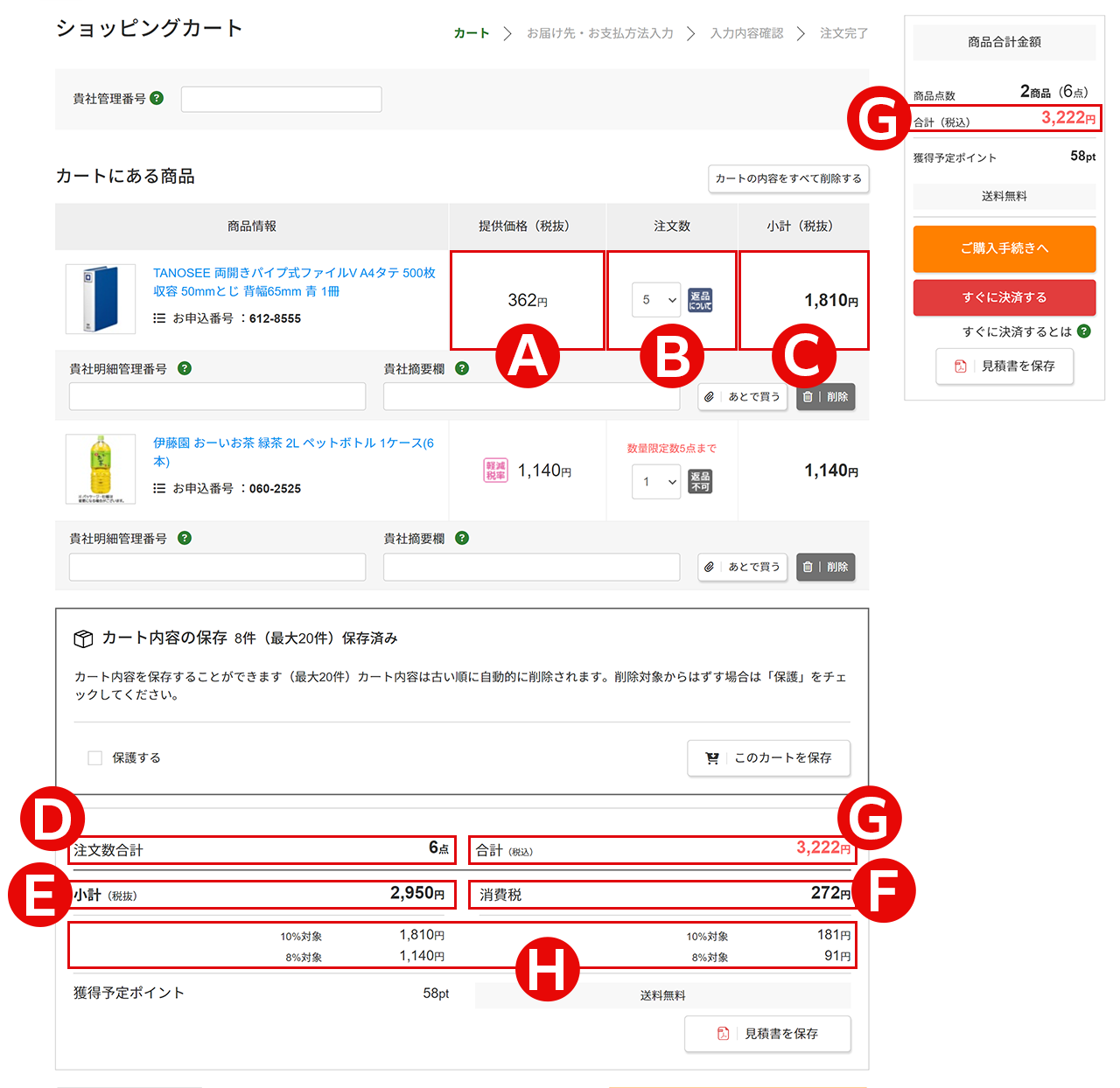The image size is (1120, 1088).
Task: Click the お届け先・お支払方法入力 step
Action: [599, 33]
